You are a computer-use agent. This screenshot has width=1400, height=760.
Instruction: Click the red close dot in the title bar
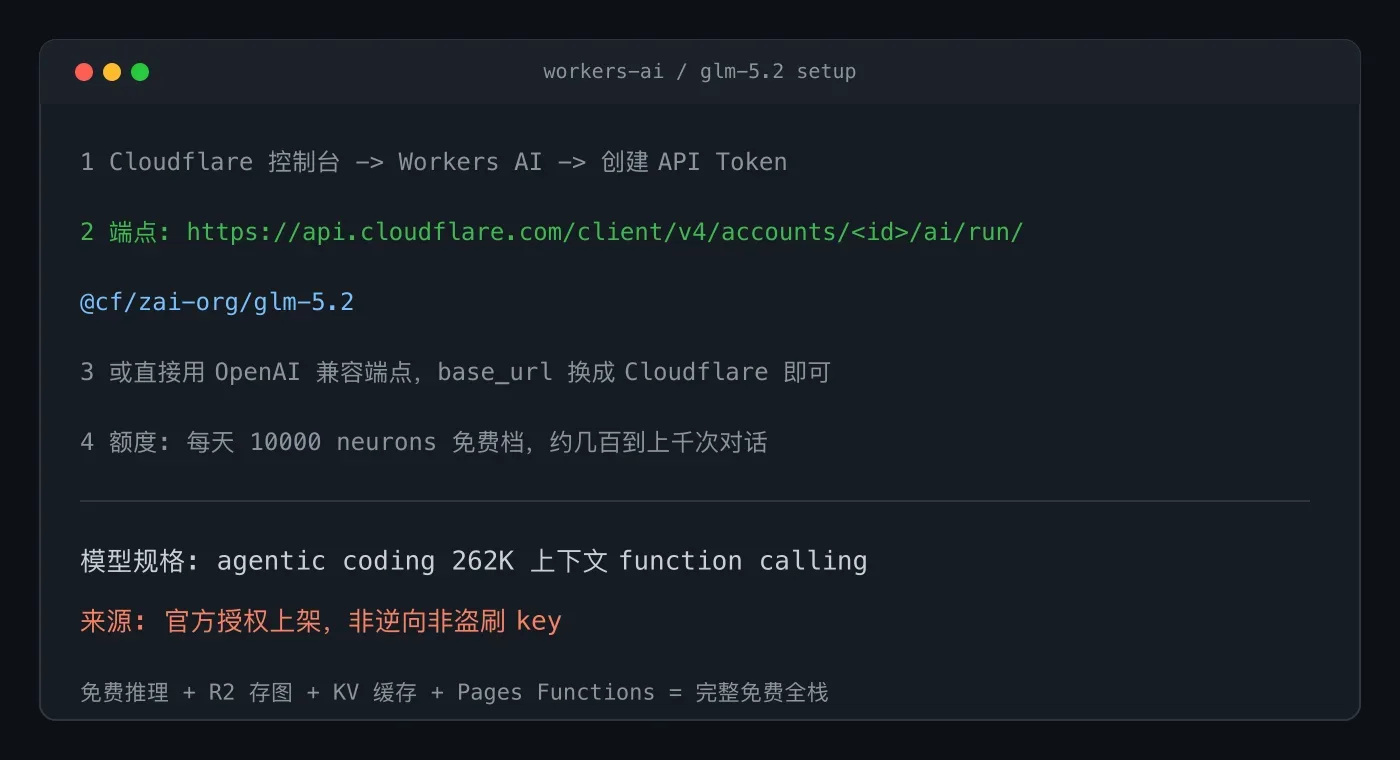coord(84,72)
